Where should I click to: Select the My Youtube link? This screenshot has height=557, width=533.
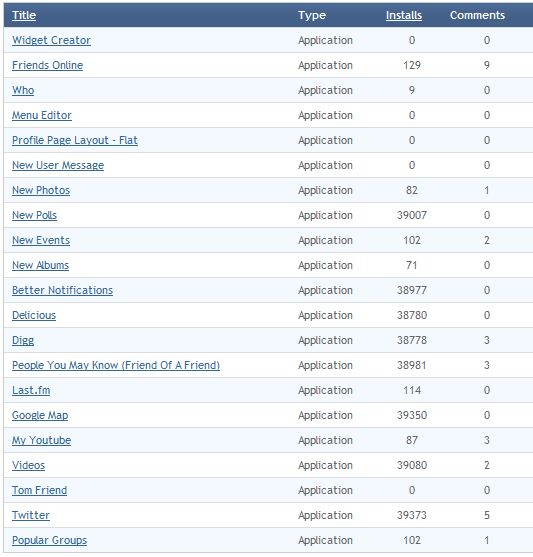coord(41,440)
